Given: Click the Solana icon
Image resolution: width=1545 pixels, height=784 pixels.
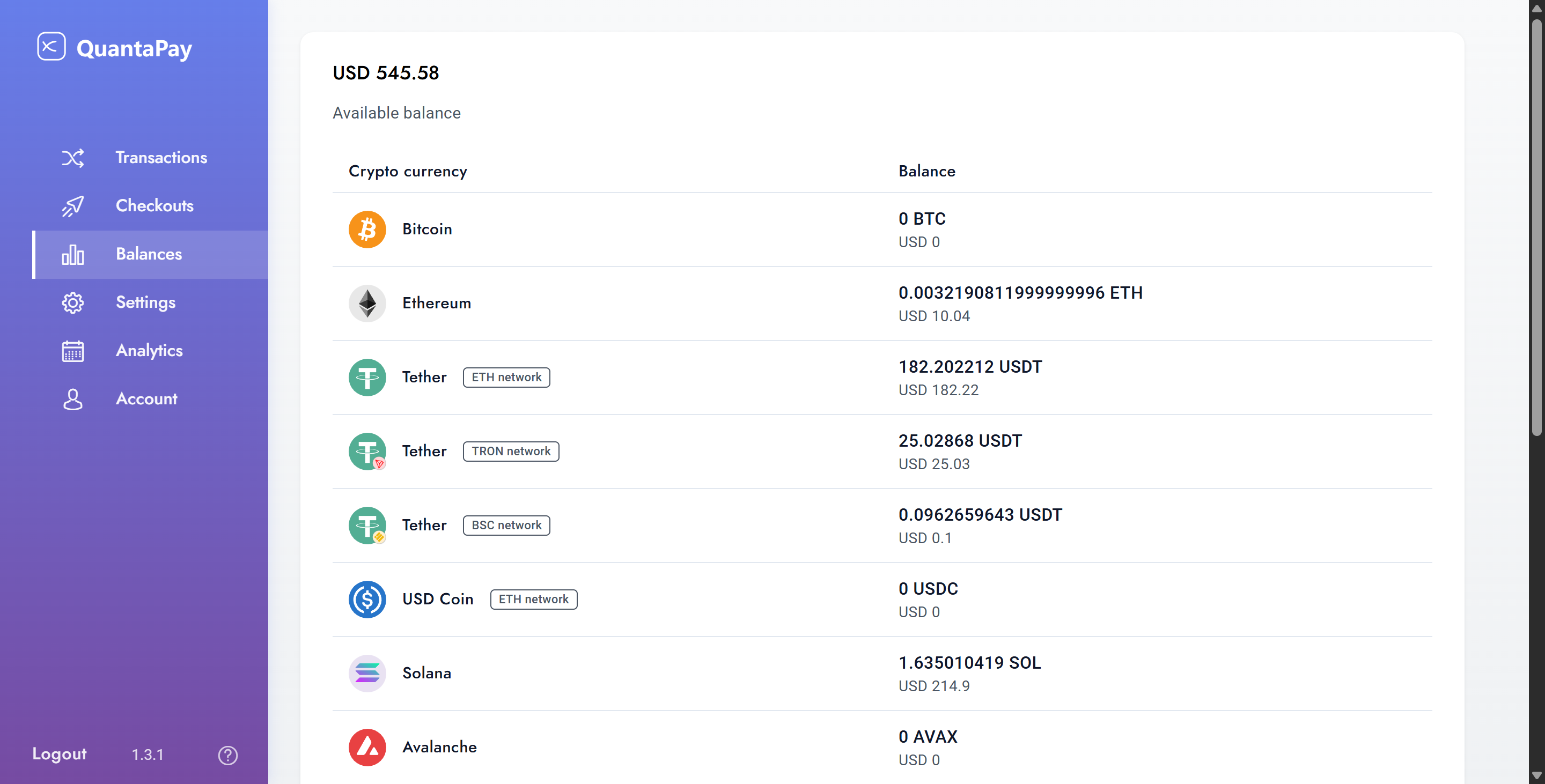Looking at the screenshot, I should pos(367,673).
